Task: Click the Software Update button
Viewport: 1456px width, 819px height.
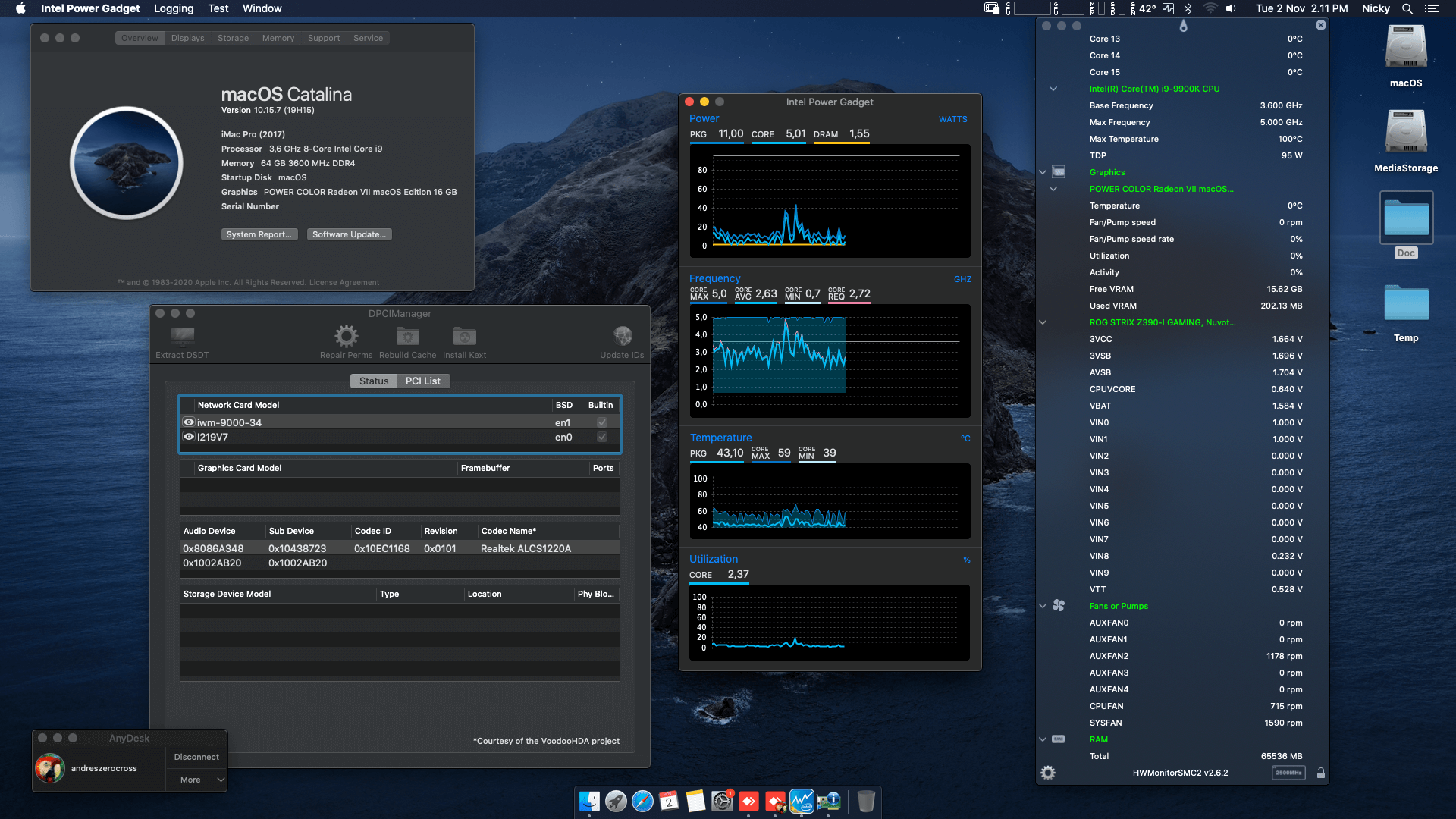Action: pyautogui.click(x=349, y=234)
